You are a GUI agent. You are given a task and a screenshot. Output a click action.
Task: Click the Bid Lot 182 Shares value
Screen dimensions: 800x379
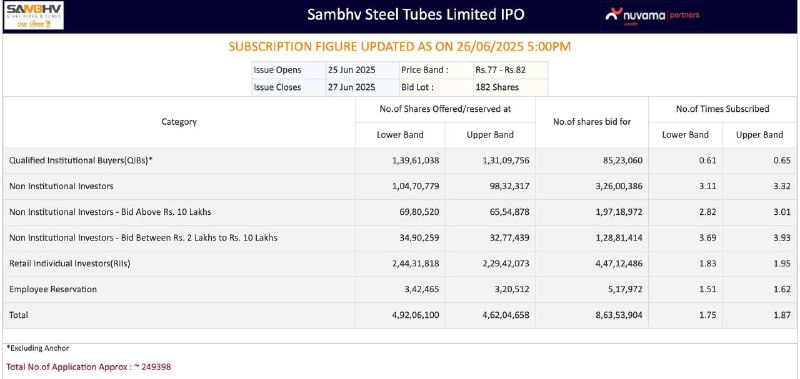click(497, 87)
